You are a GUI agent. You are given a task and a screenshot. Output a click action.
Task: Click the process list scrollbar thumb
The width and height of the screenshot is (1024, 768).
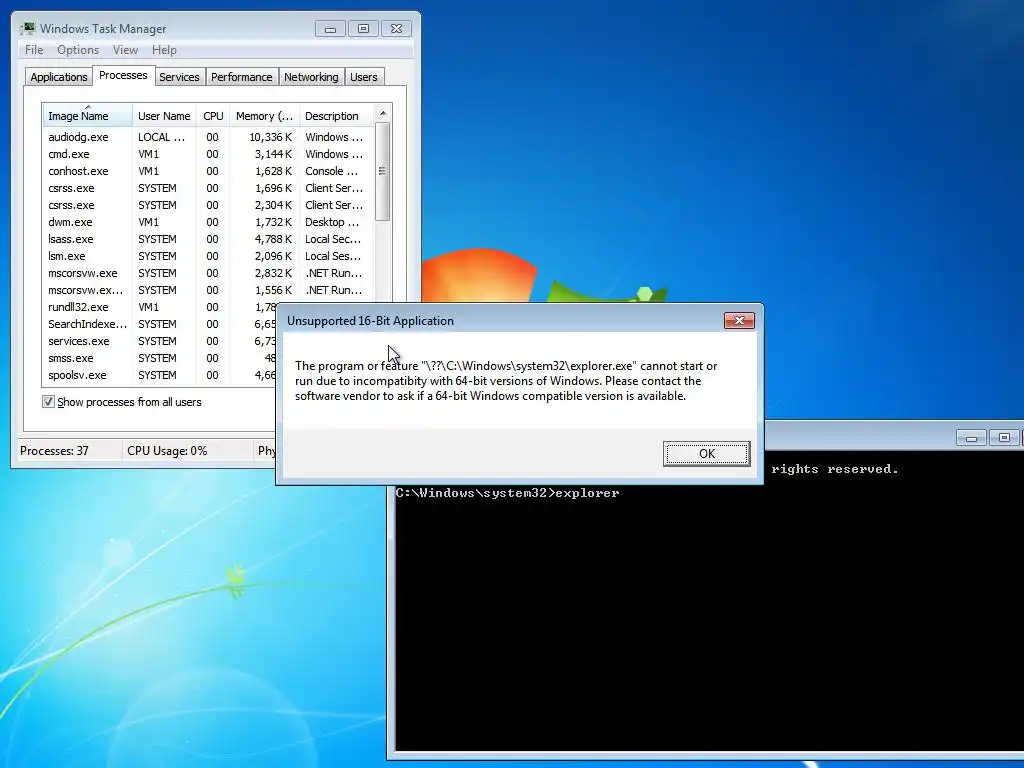tap(383, 171)
